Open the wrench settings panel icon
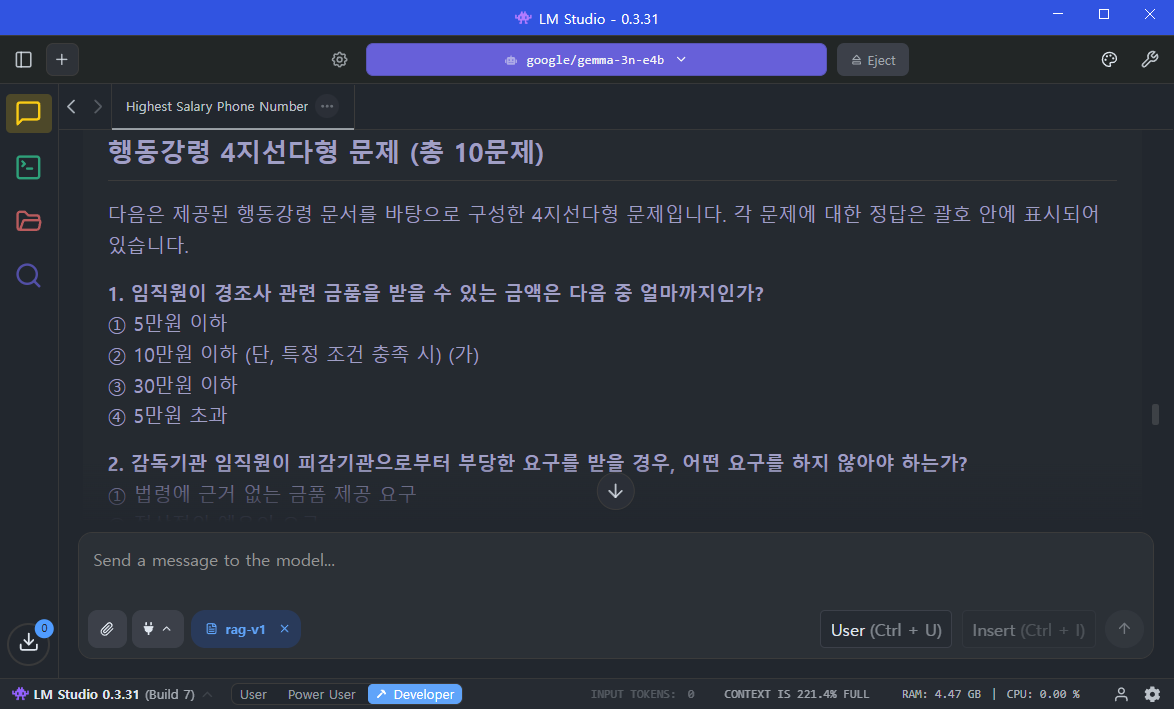Viewport: 1174px width, 709px height. [1150, 60]
